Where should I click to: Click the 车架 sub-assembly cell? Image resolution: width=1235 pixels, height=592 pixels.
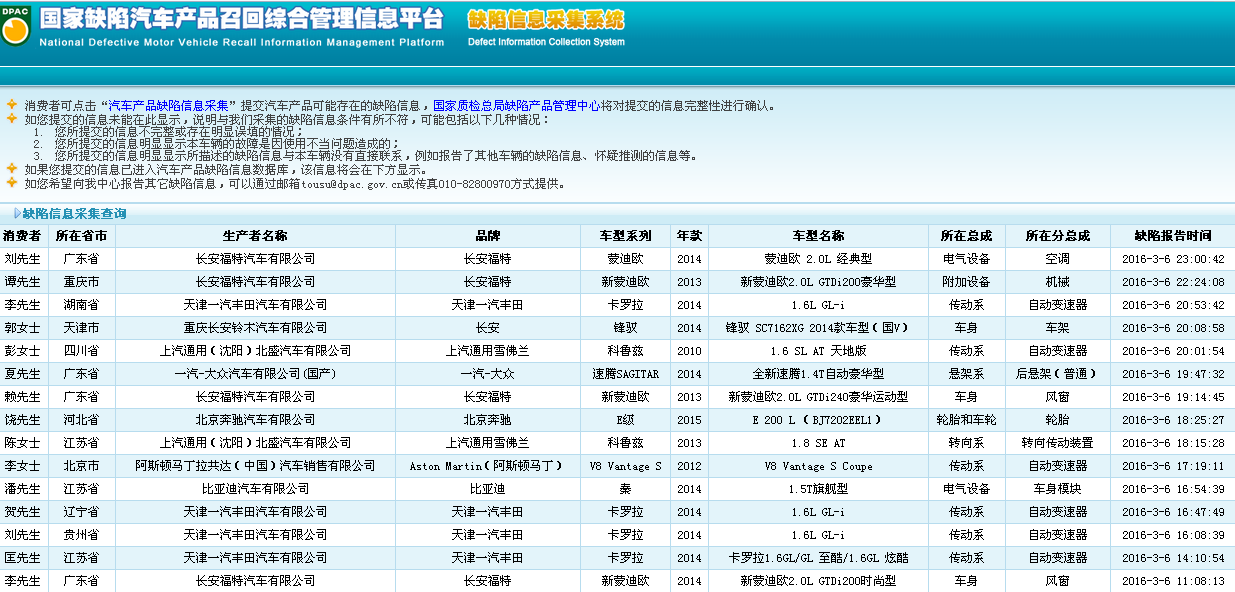[1058, 328]
